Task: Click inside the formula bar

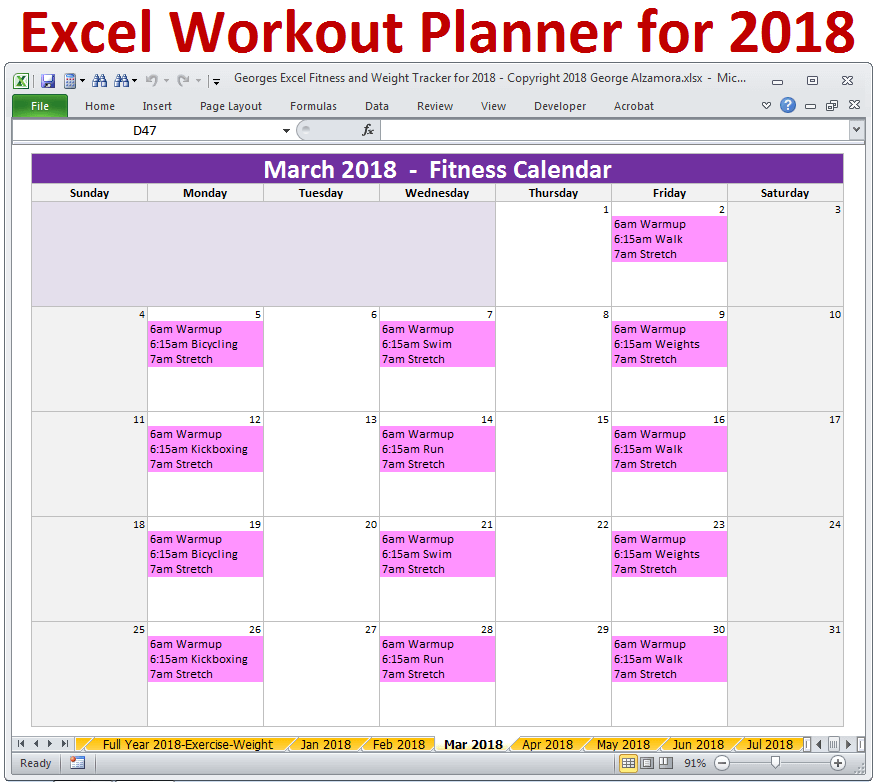Action: (600, 130)
